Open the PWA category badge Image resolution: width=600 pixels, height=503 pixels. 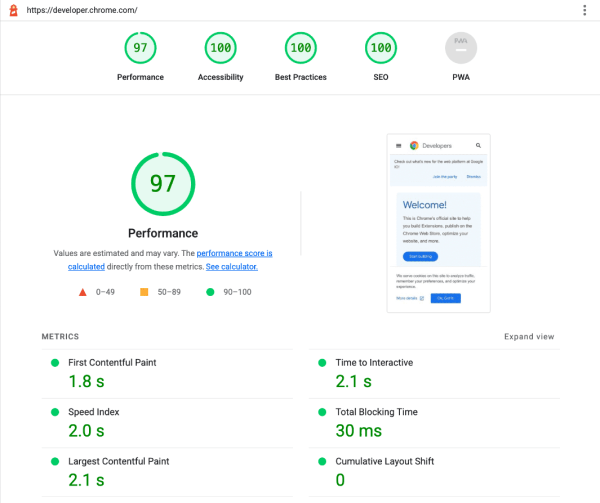coord(460,48)
